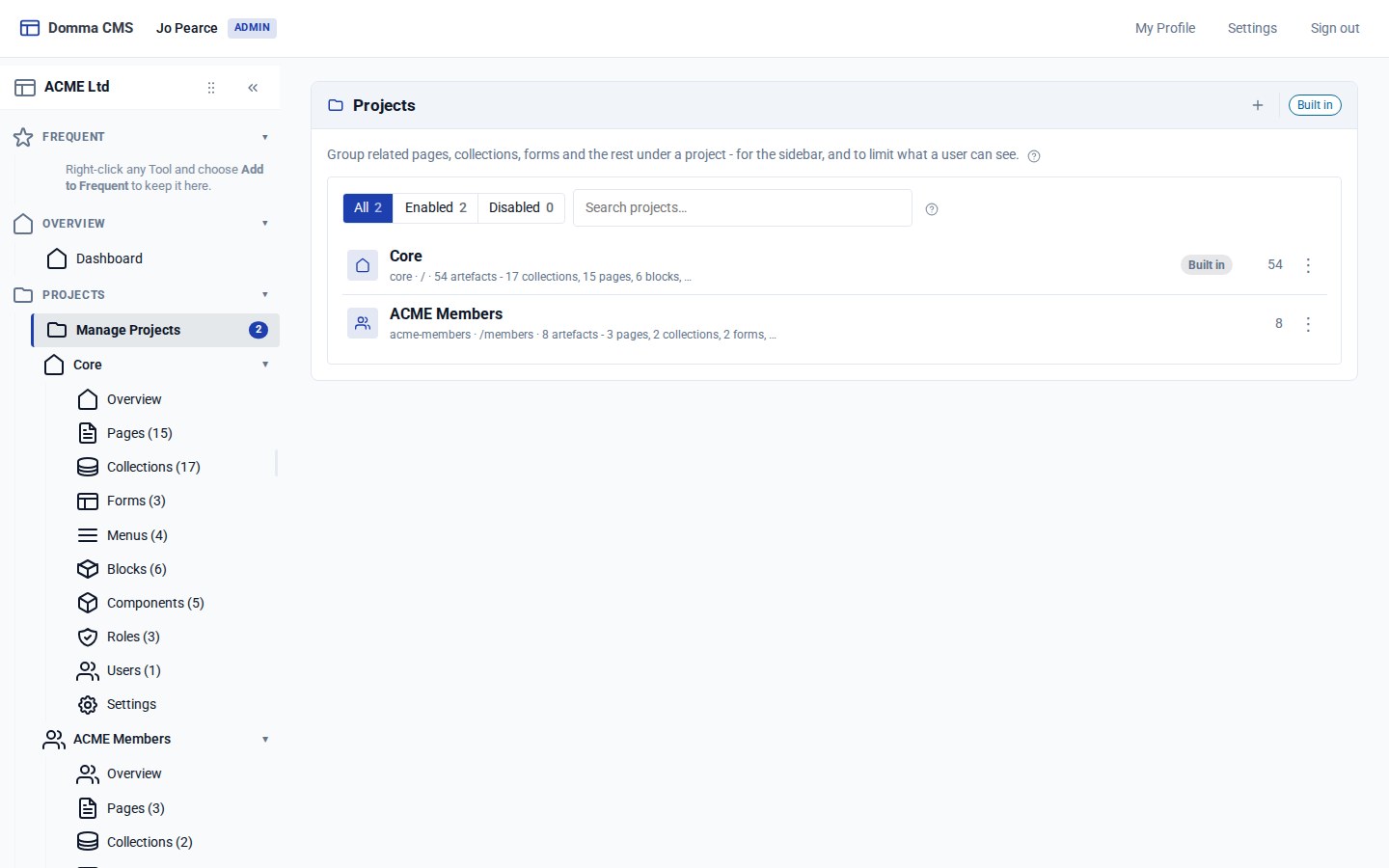The width and height of the screenshot is (1389, 868).
Task: Click the ADMIN badge next to Jo Pearce
Action: 252,28
